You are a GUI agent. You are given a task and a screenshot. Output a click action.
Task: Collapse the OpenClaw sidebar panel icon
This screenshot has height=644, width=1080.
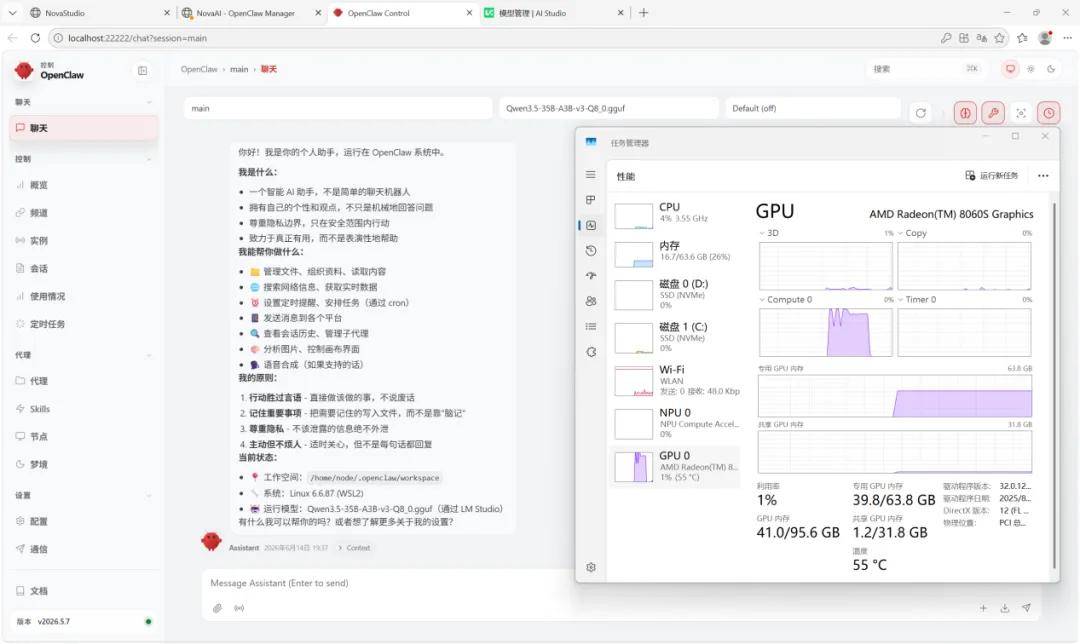coord(143,70)
